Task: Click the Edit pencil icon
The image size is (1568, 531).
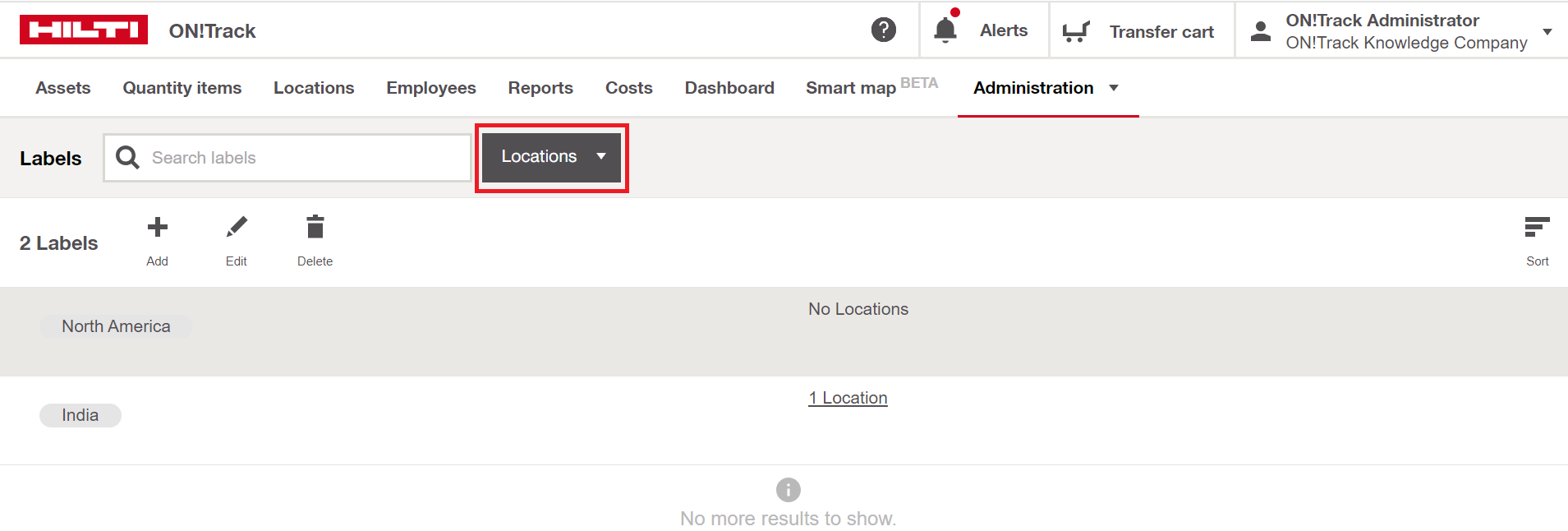Action: coord(237,228)
